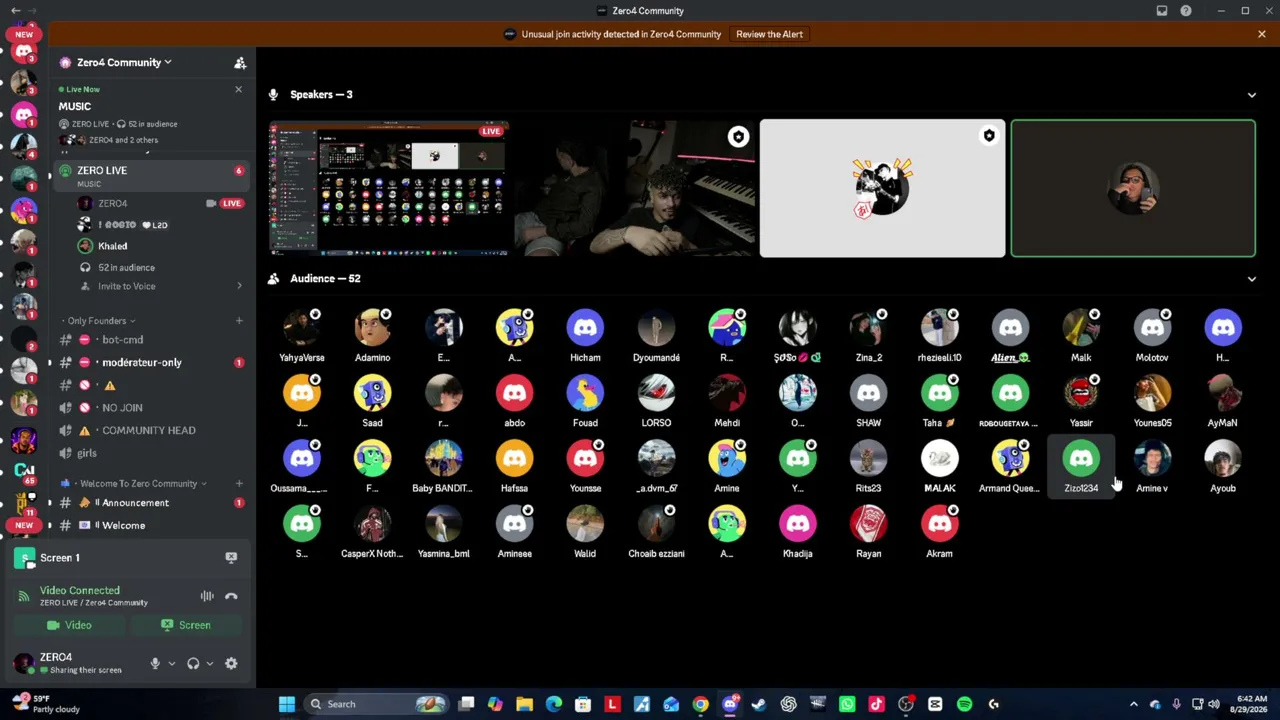This screenshot has width=1280, height=720.
Task: Collapse the Speakers section
Action: tap(1251, 95)
